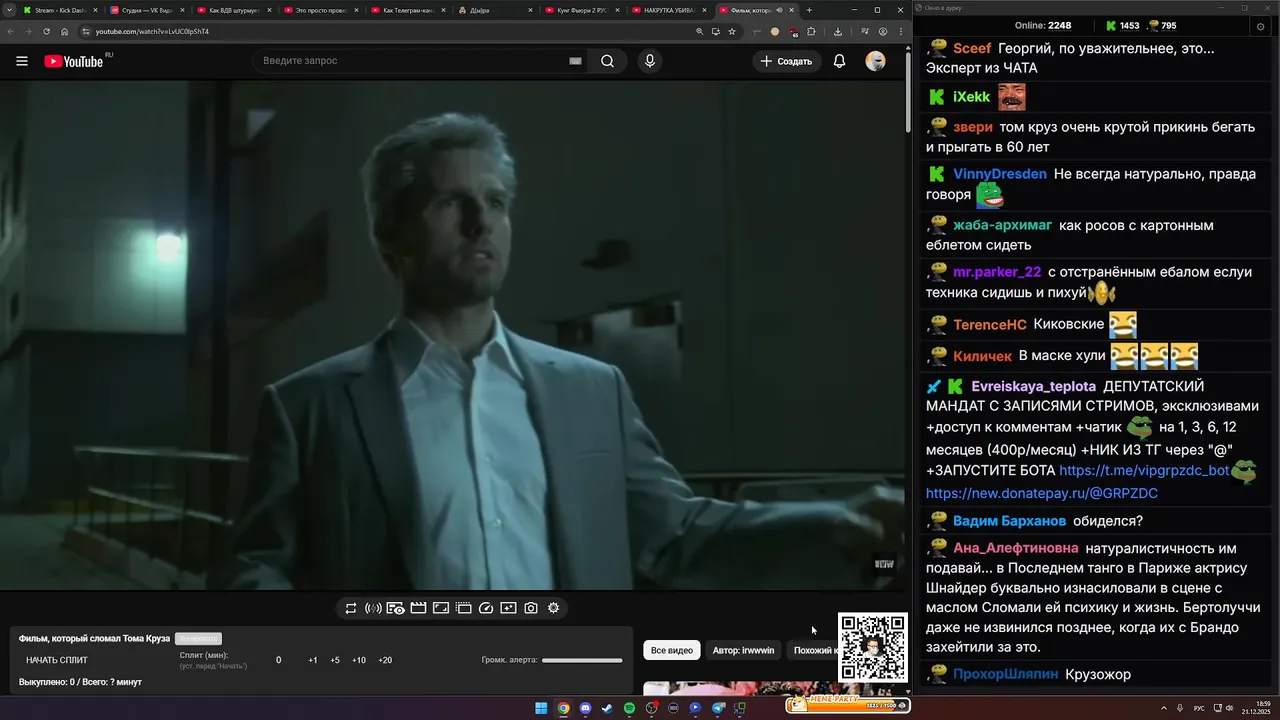Go to the YouTube home logo
This screenshot has width=1280, height=720.
coord(73,61)
